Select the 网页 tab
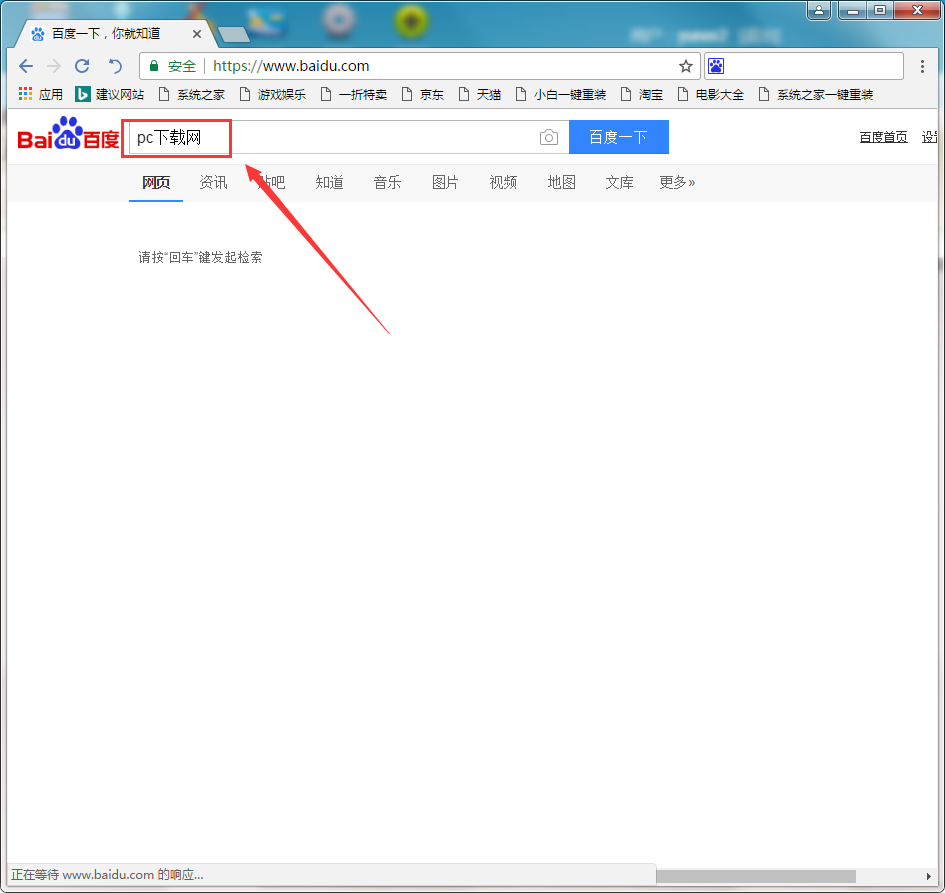The width and height of the screenshot is (945, 893). [156, 183]
